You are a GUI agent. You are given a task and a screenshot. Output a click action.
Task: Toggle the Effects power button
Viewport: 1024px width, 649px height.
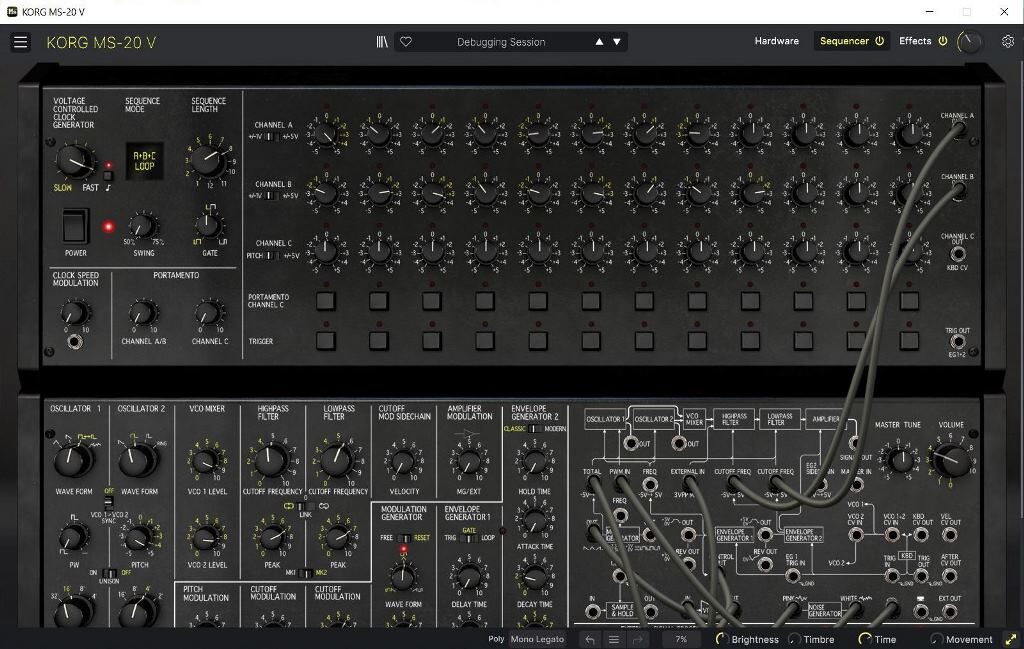943,40
